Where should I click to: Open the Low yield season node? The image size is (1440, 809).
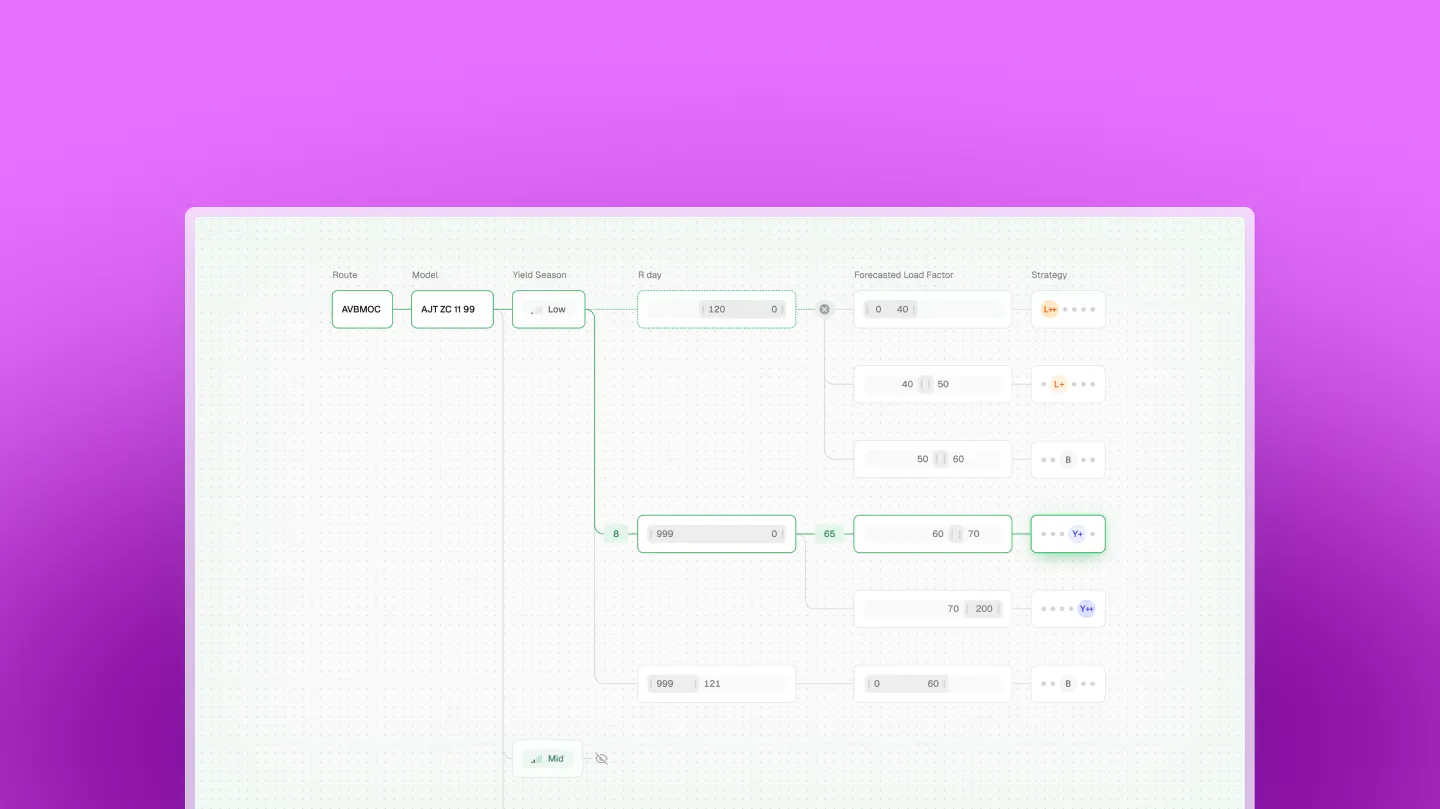tap(548, 309)
